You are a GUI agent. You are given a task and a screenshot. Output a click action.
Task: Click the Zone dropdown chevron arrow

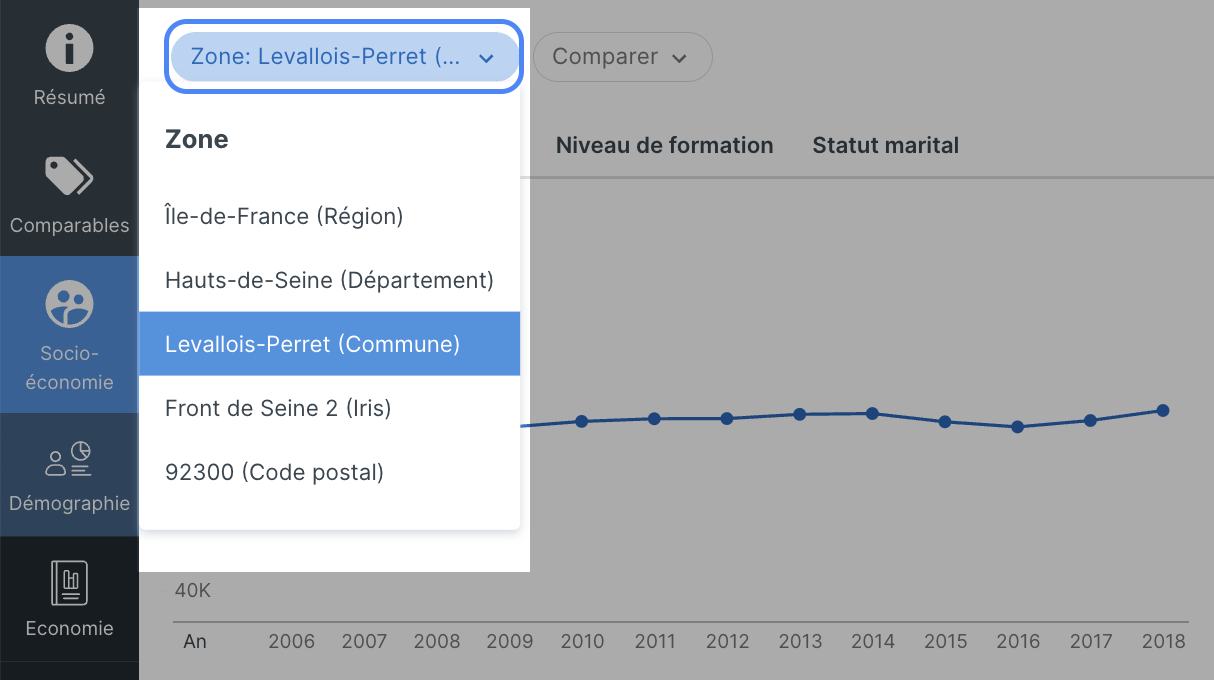click(x=487, y=58)
